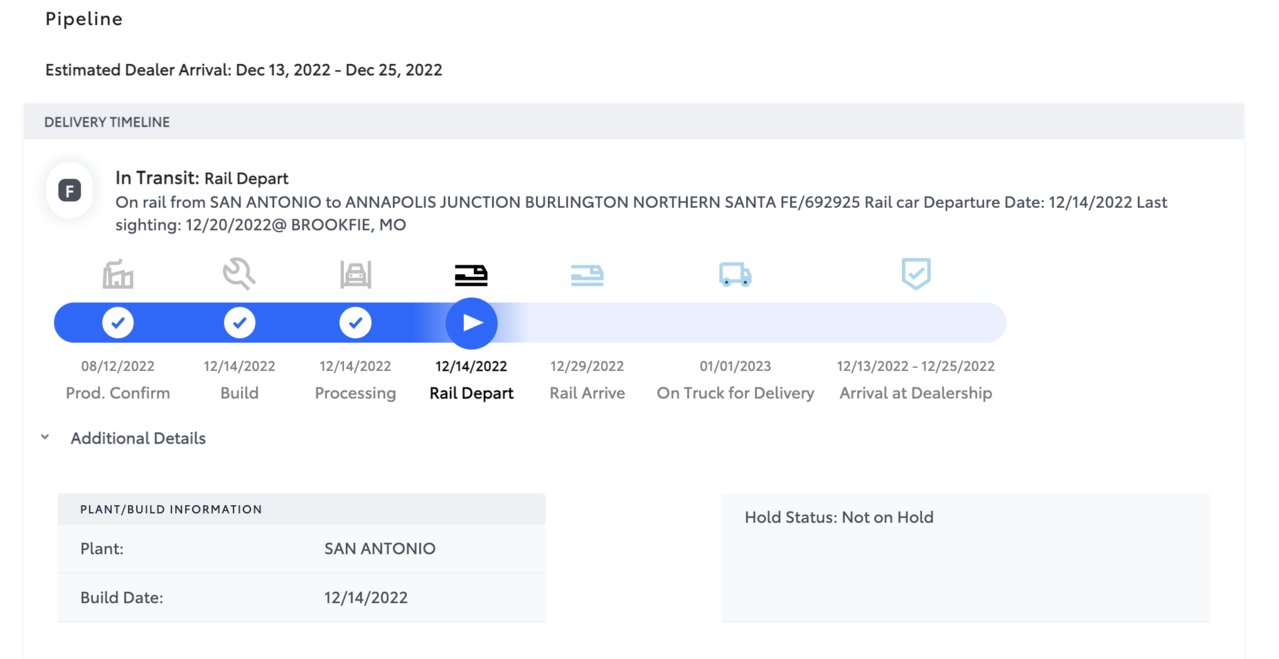Image resolution: width=1279 pixels, height=659 pixels.
Task: Click the light blue Rail Arrive train icon
Action: pos(587,275)
